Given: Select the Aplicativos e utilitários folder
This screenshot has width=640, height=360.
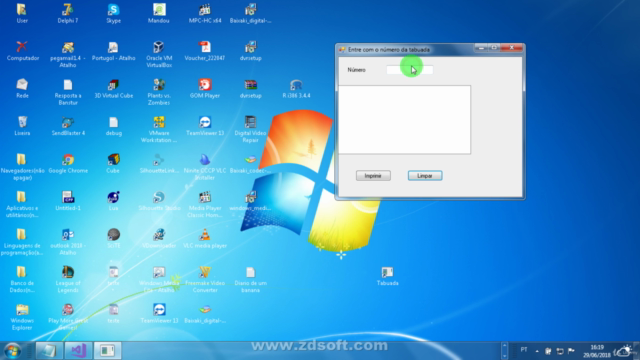Looking at the screenshot, I should tap(22, 204).
